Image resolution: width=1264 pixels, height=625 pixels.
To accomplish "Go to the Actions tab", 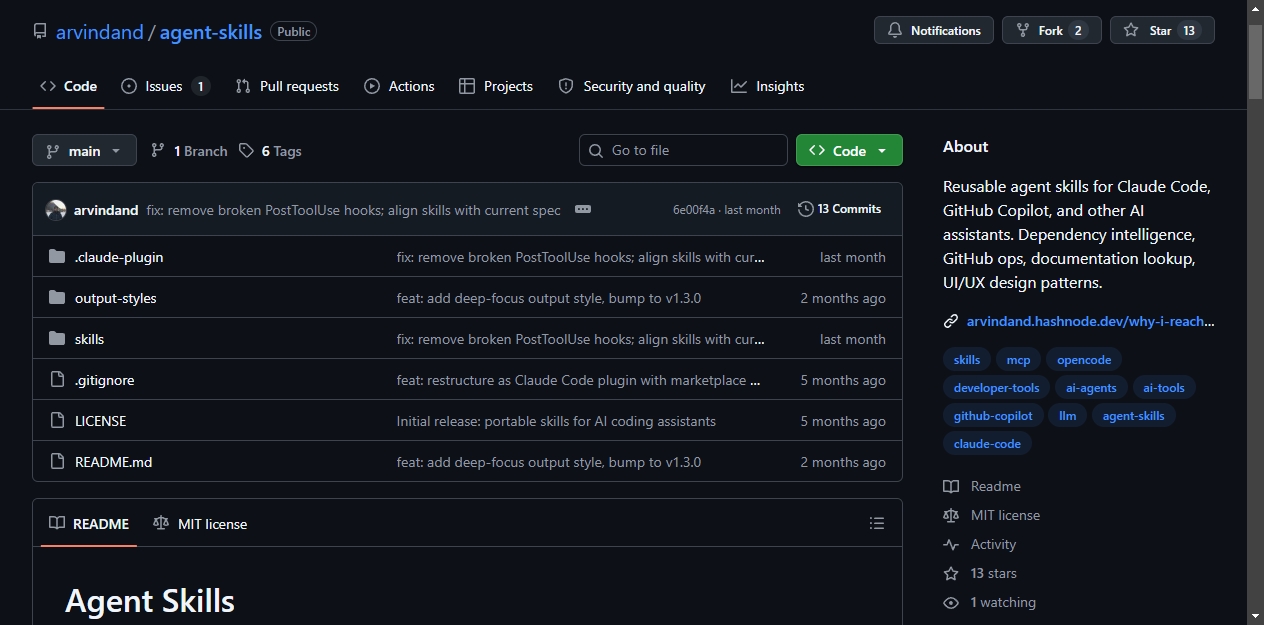I will point(399,86).
